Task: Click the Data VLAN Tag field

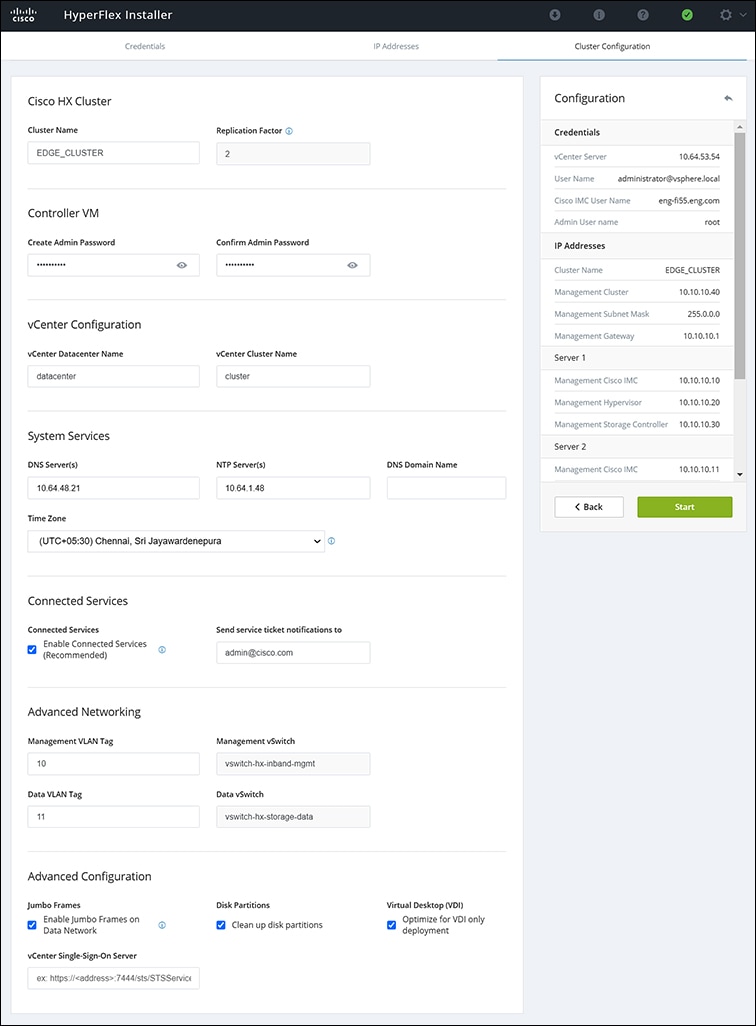Action: click(x=113, y=817)
